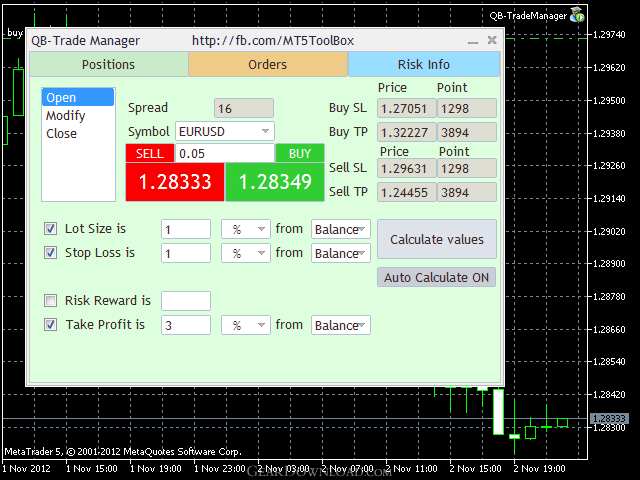The image size is (640, 480).
Task: Click the '1 Nov 2012' time axis label
Action: [27, 468]
